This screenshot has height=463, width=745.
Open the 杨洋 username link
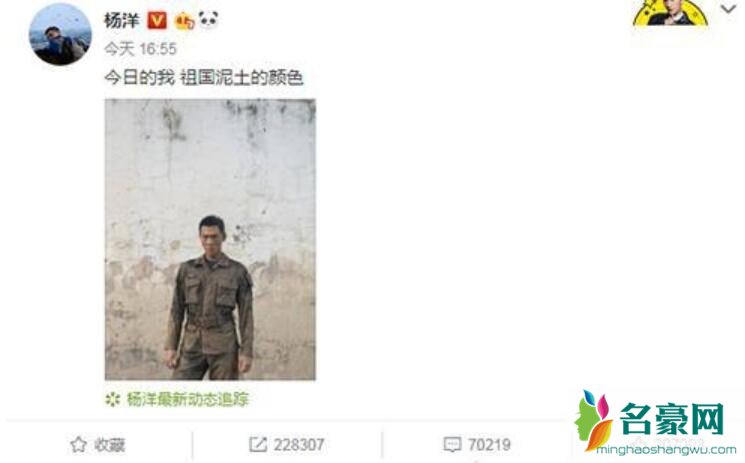(122, 20)
